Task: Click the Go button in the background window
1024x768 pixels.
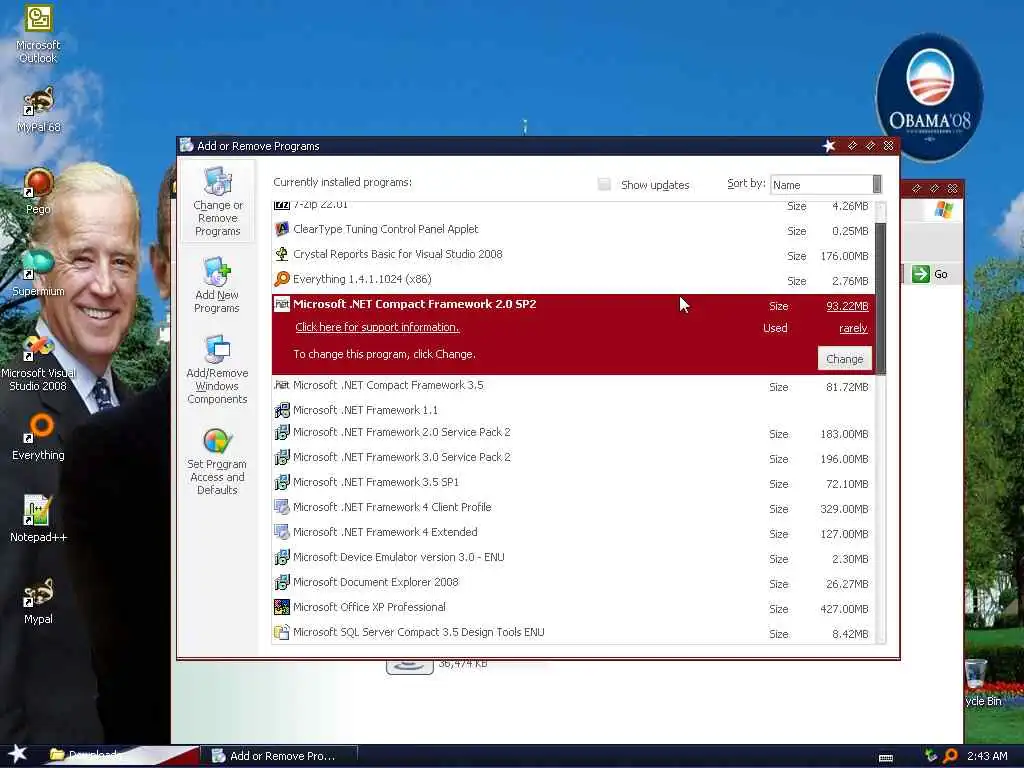Action: (930, 274)
